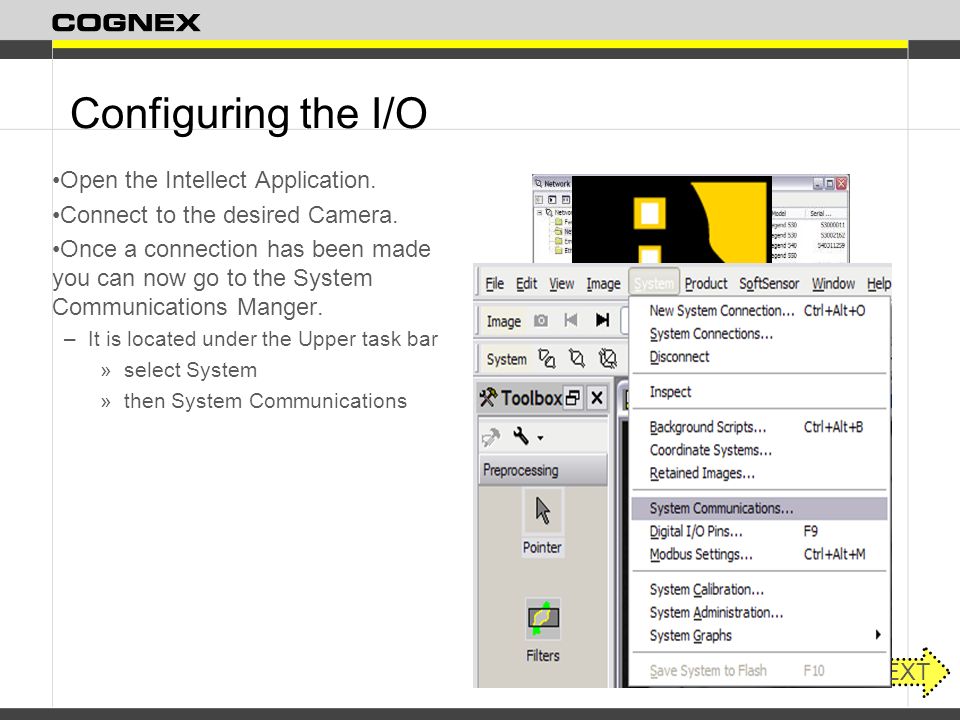
Task: Open Digital I/O Pins... entry
Action: (759, 531)
